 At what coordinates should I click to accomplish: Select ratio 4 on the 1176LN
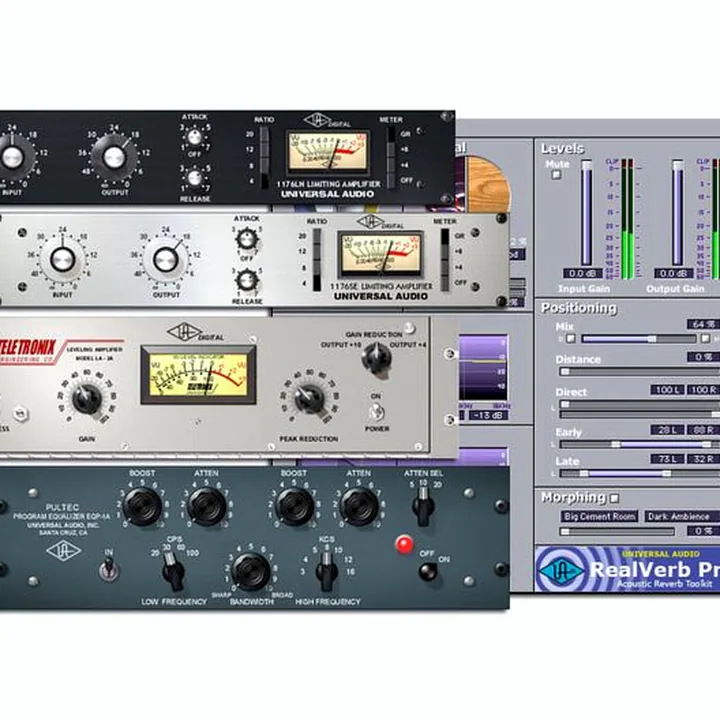tap(264, 181)
